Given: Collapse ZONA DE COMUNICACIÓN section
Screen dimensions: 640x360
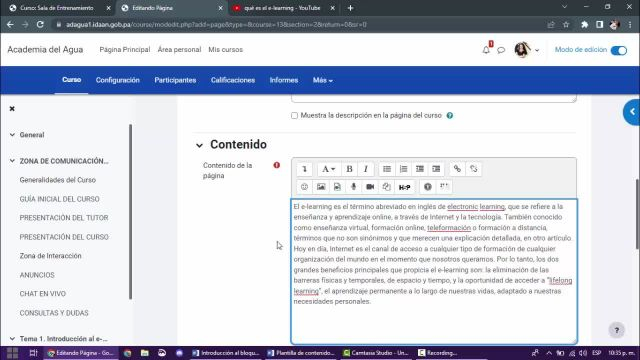Looking at the screenshot, I should 12,161.
